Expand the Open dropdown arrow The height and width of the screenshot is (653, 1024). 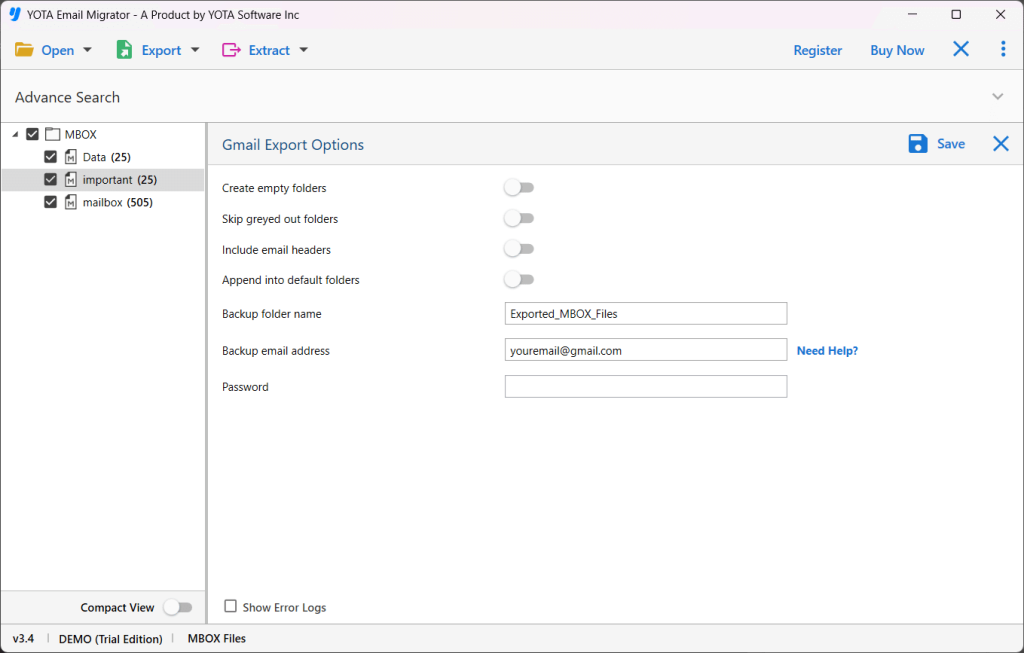coord(88,50)
